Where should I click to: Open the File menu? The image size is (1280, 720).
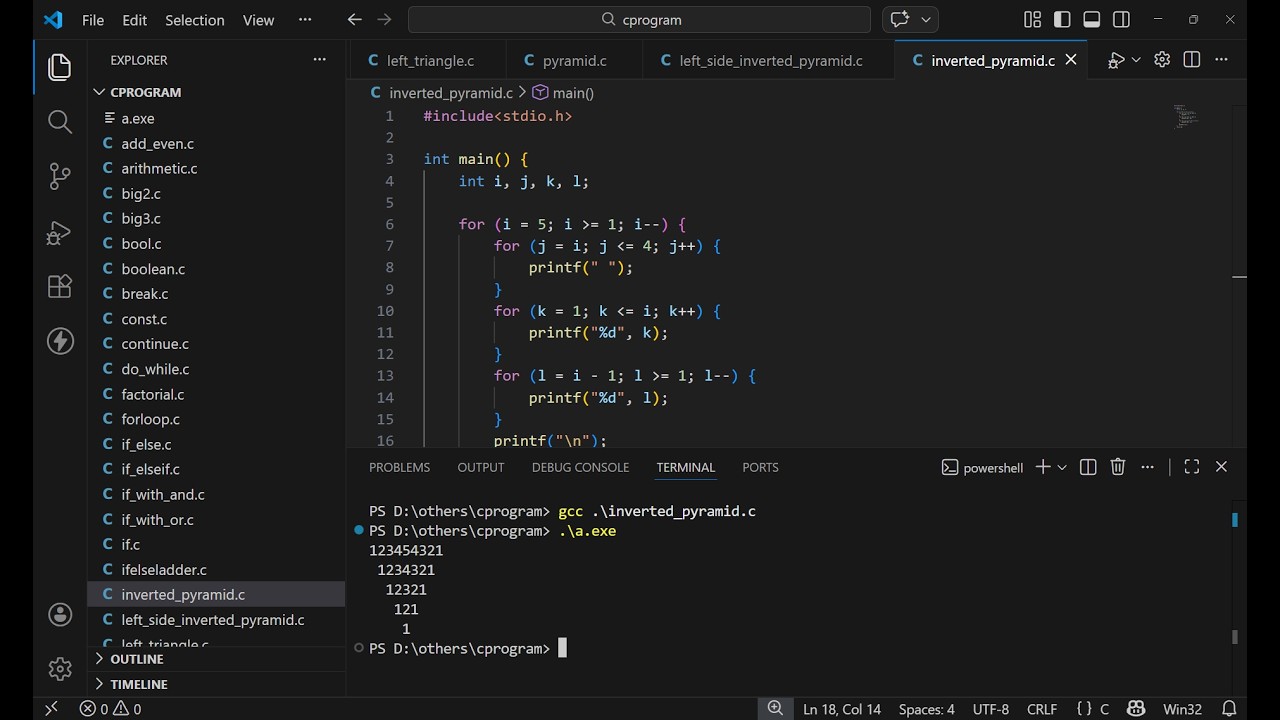pyautogui.click(x=93, y=20)
